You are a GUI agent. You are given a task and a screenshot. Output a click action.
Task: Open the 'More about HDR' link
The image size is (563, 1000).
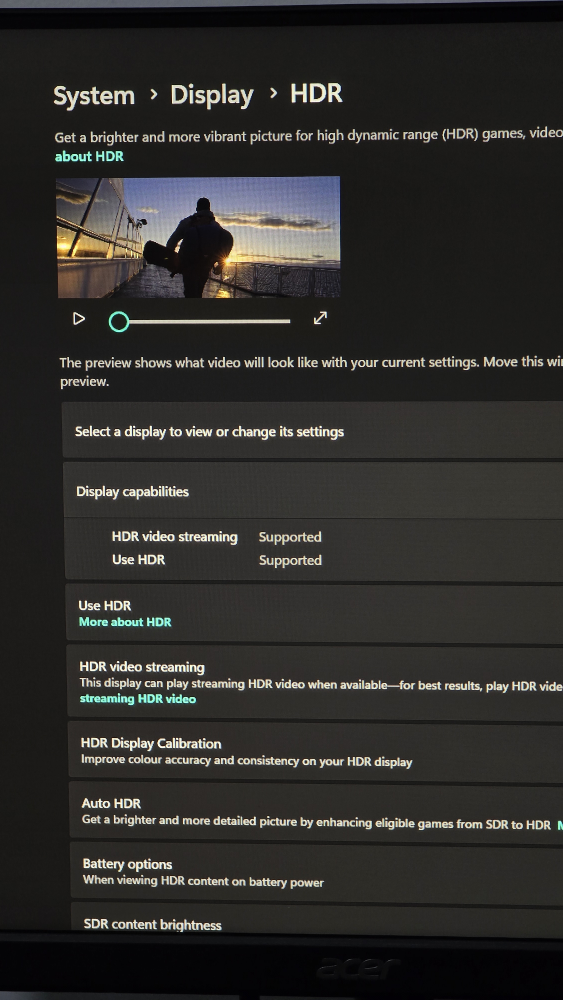coord(125,622)
